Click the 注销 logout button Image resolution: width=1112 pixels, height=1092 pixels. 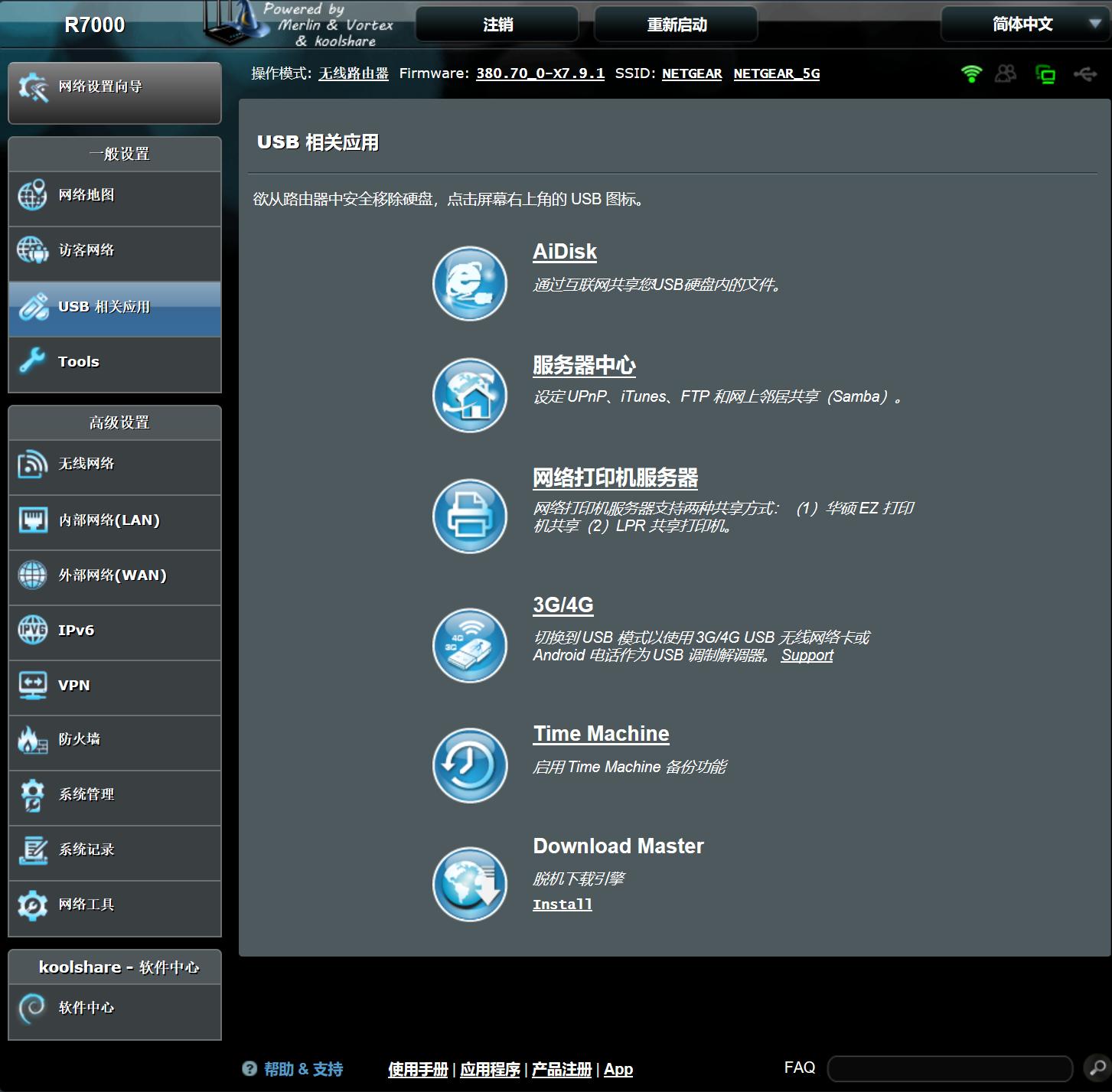pyautogui.click(x=497, y=24)
